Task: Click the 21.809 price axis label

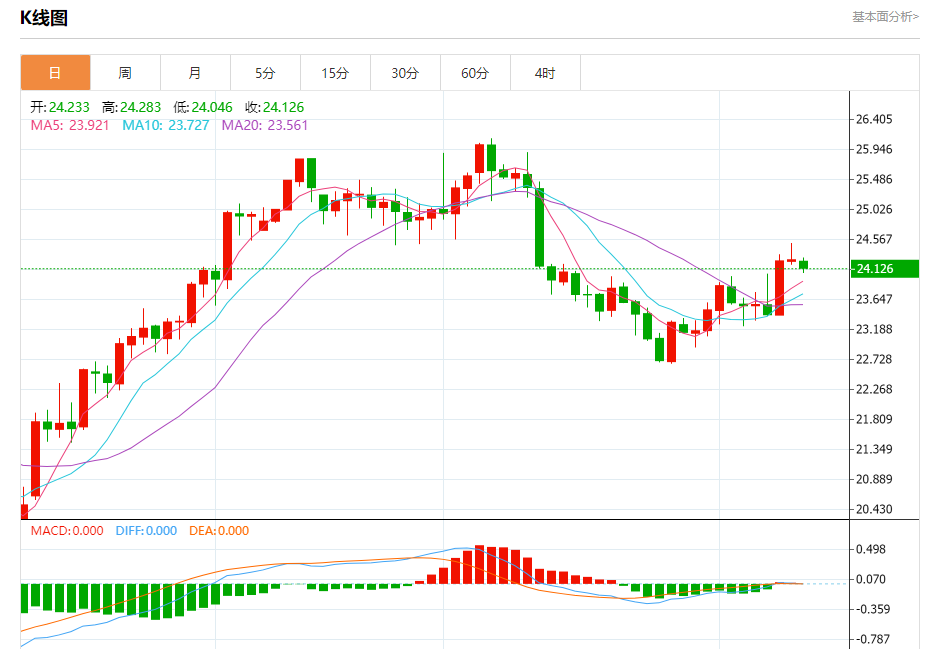Action: tap(874, 419)
